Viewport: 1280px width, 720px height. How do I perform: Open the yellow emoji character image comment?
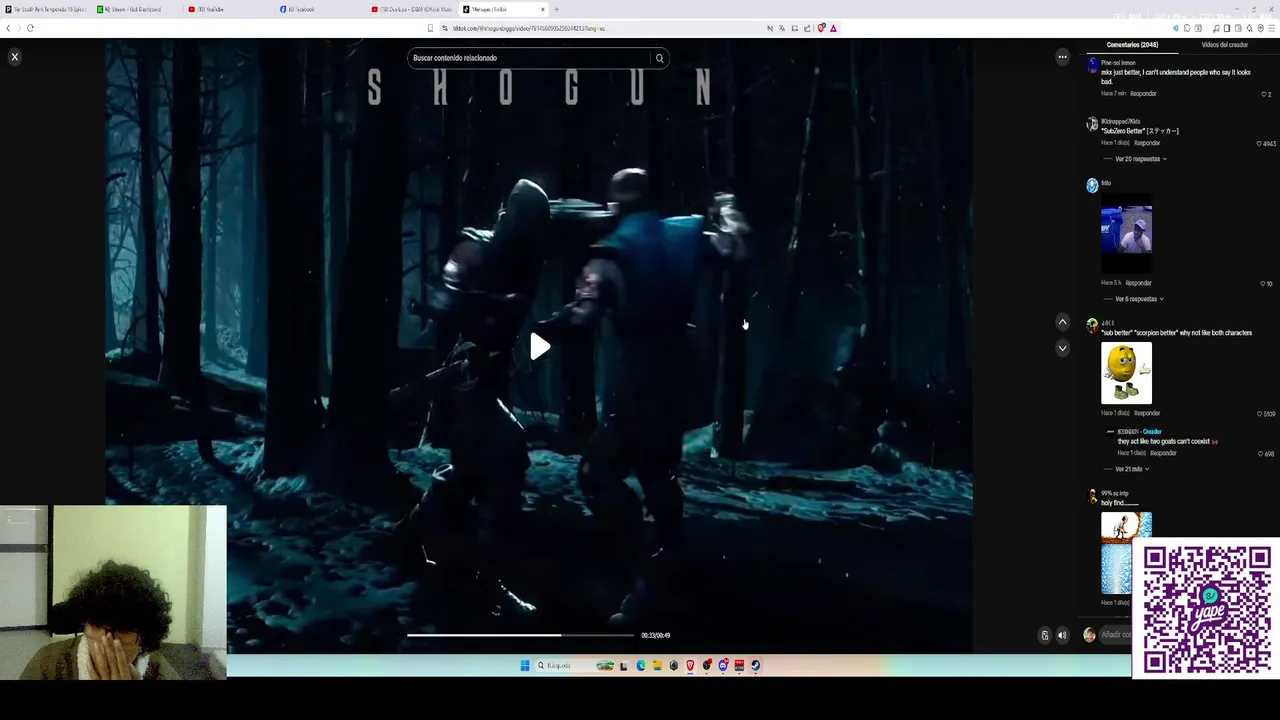(1126, 373)
